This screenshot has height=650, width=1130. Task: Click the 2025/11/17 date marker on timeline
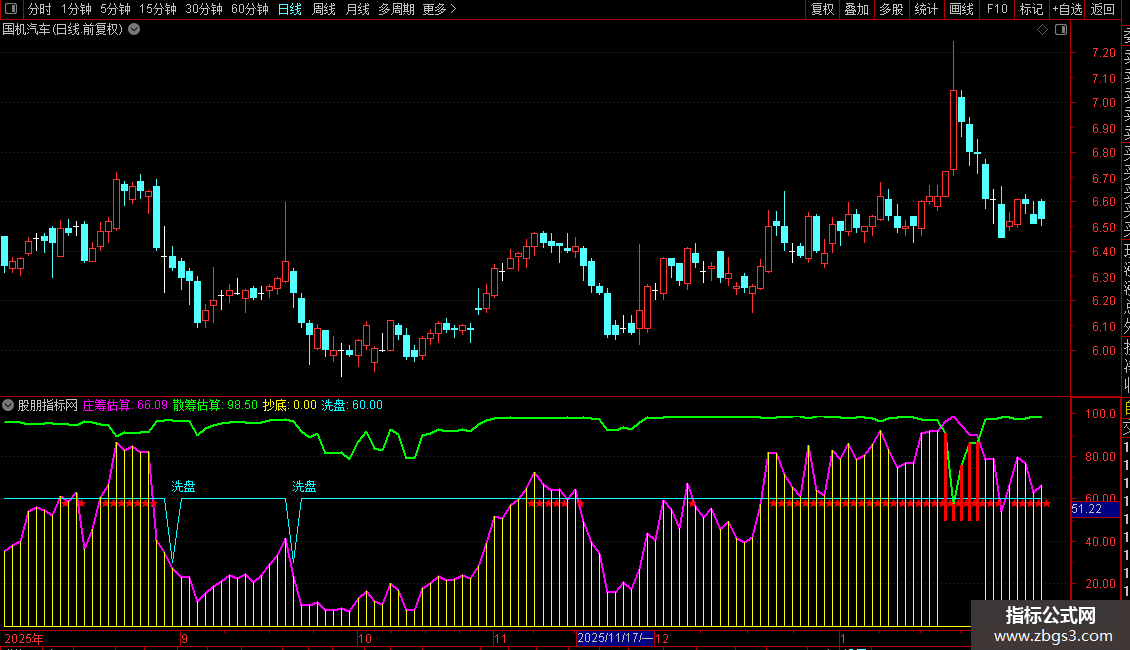pyautogui.click(x=614, y=638)
